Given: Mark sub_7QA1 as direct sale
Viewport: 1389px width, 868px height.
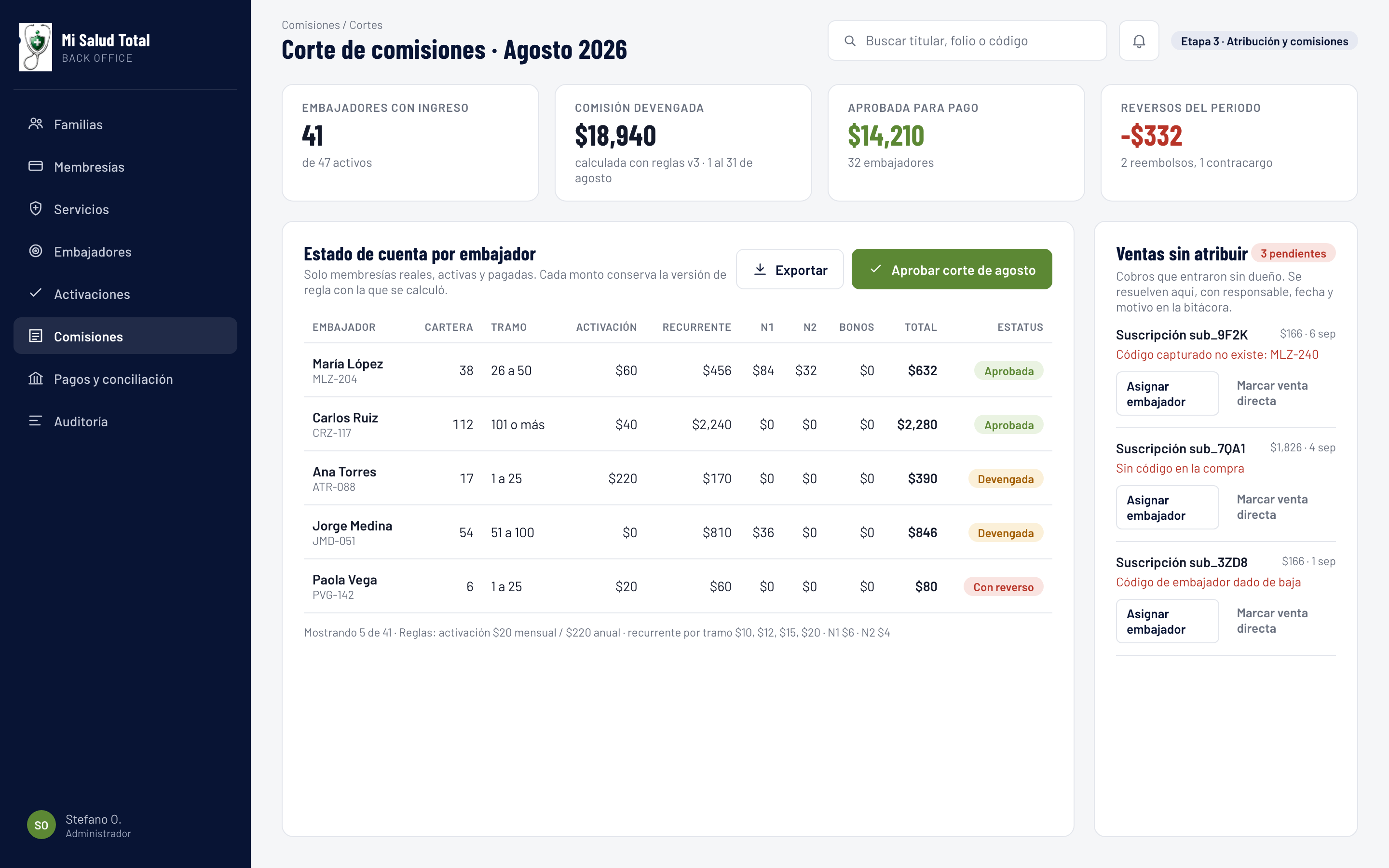Looking at the screenshot, I should [x=1272, y=507].
